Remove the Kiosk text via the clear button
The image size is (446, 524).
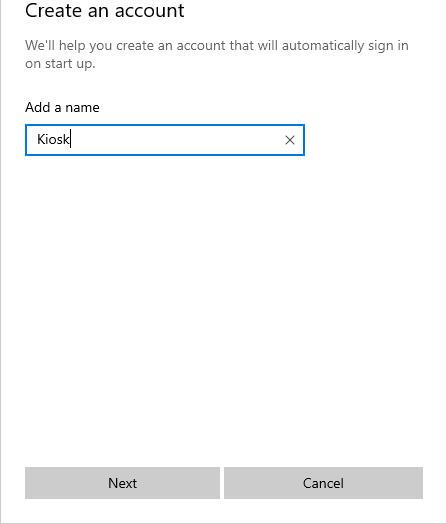[x=290, y=140]
